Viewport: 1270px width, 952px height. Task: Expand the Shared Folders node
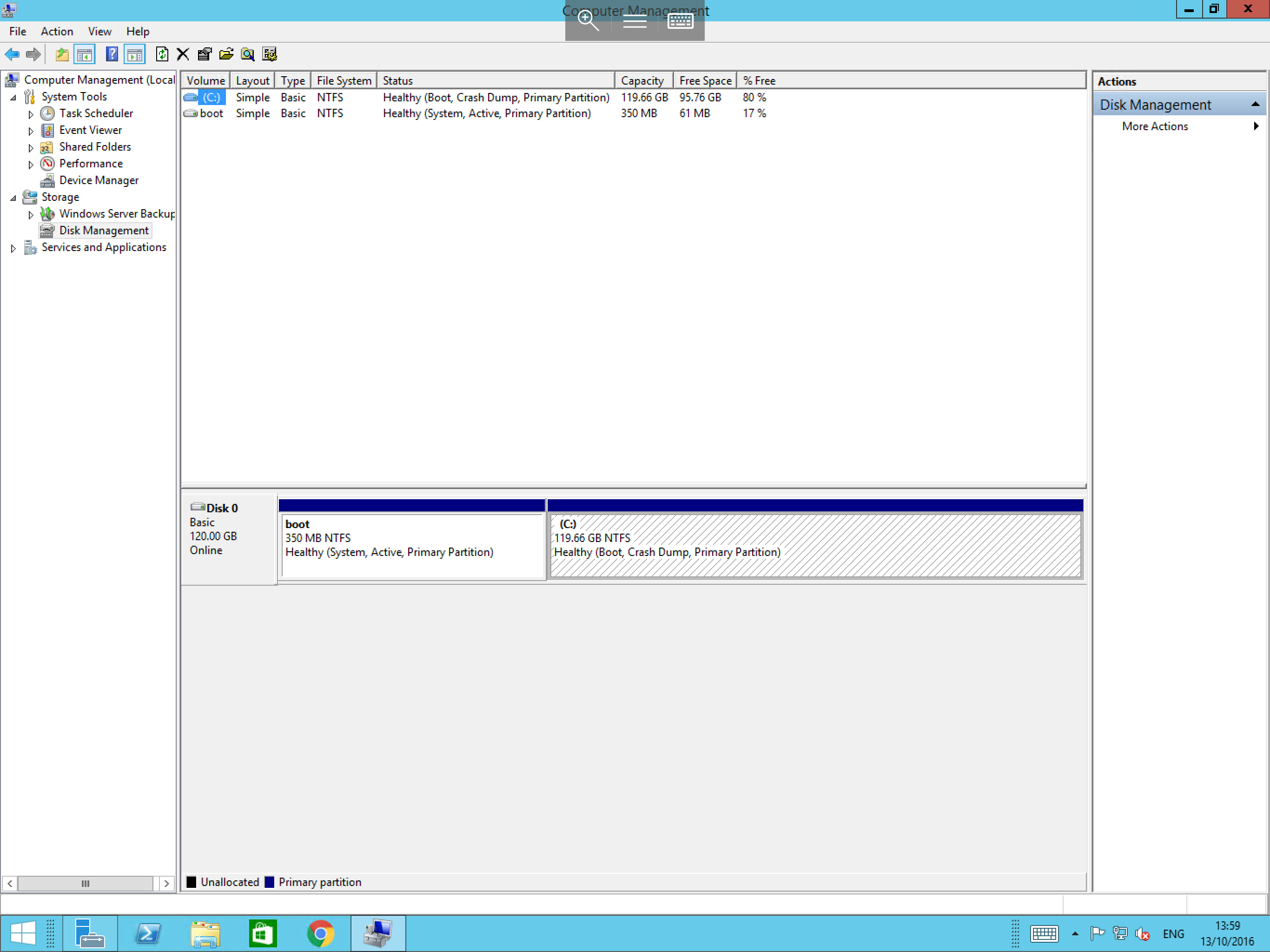30,147
